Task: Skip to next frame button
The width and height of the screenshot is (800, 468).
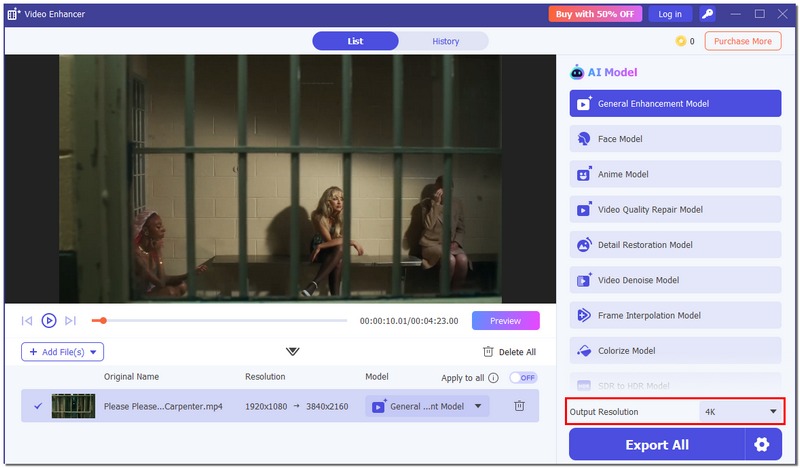Action: 70,321
